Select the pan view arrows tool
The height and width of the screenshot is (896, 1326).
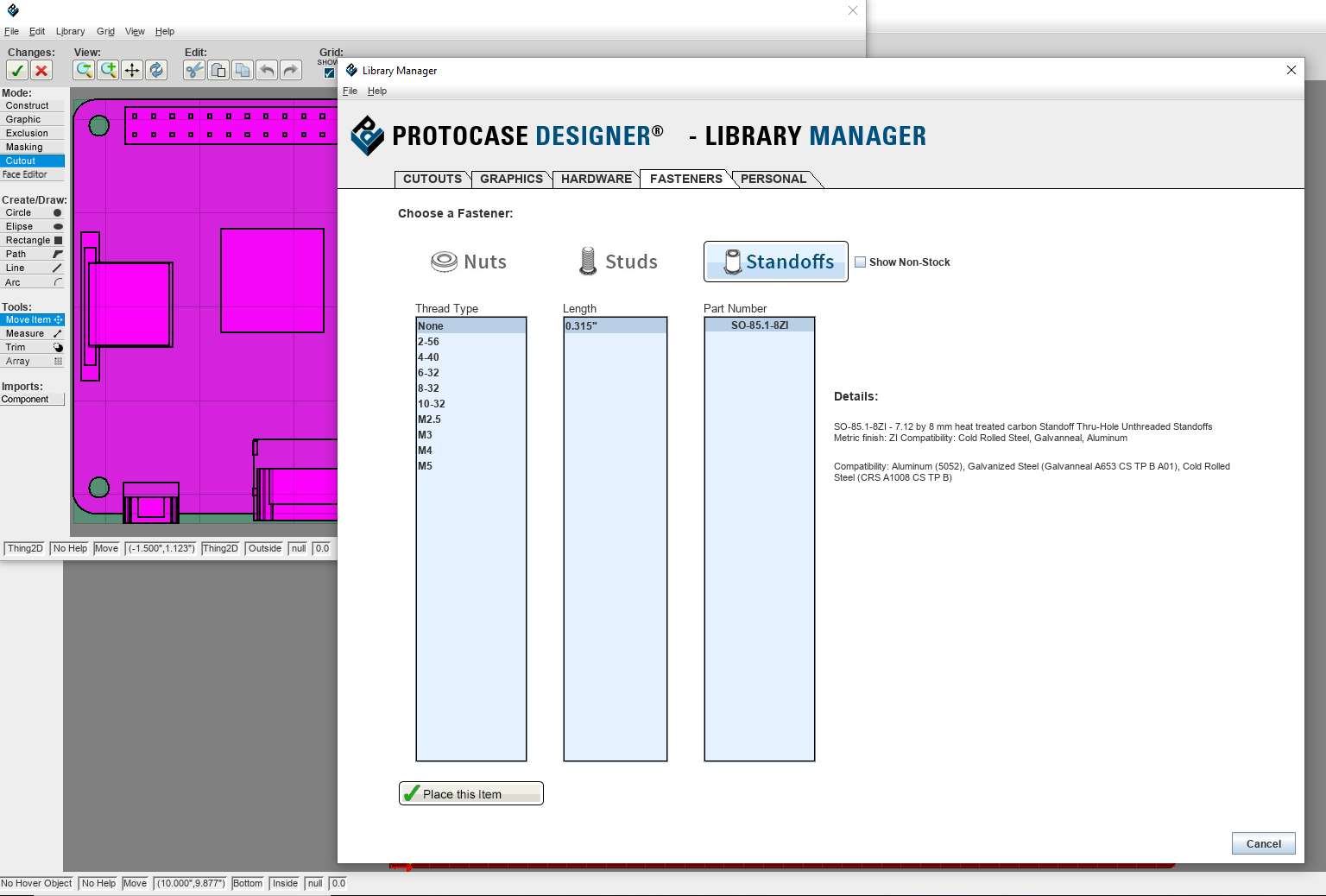click(132, 70)
